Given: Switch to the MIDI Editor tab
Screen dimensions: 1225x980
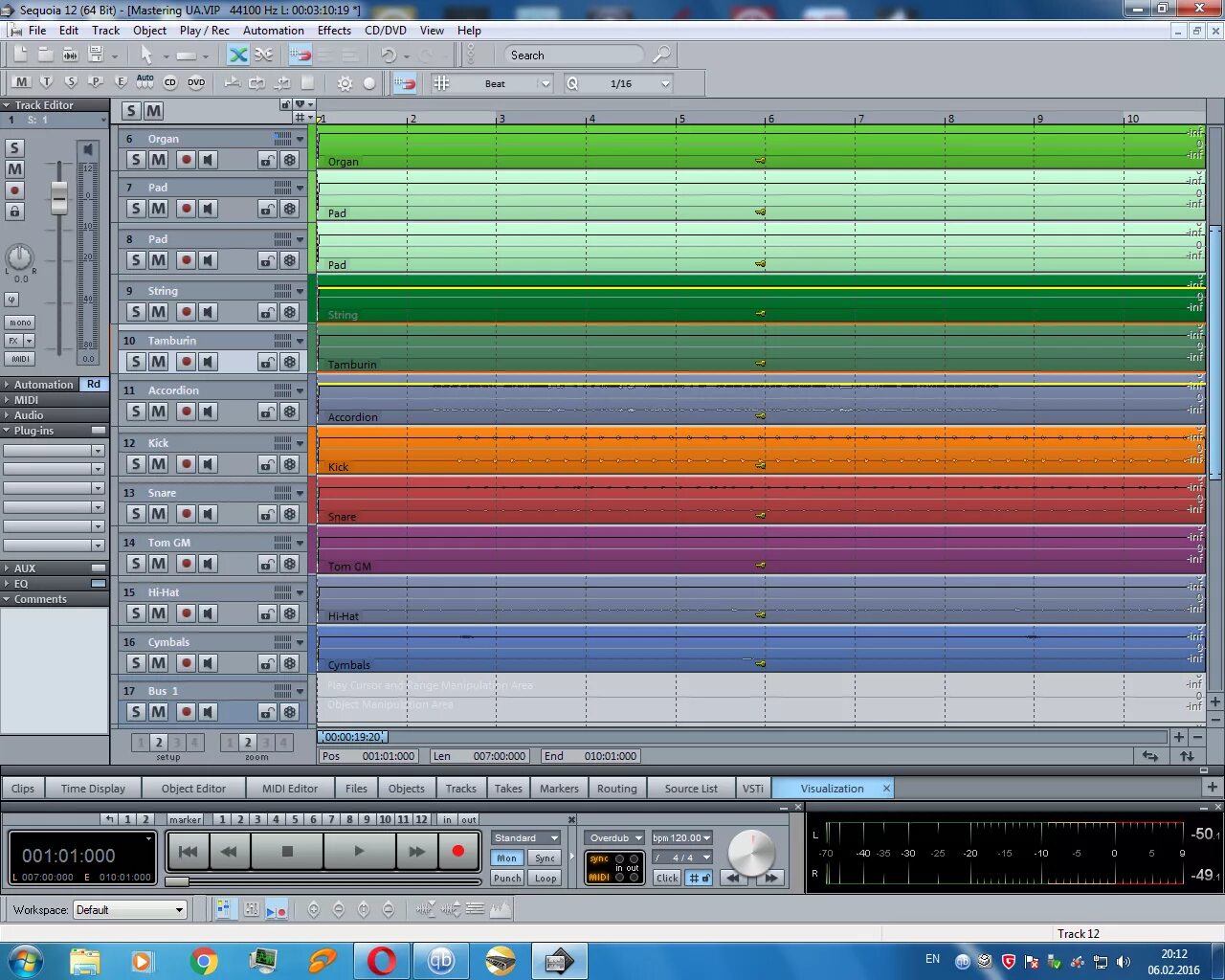Looking at the screenshot, I should 290,789.
